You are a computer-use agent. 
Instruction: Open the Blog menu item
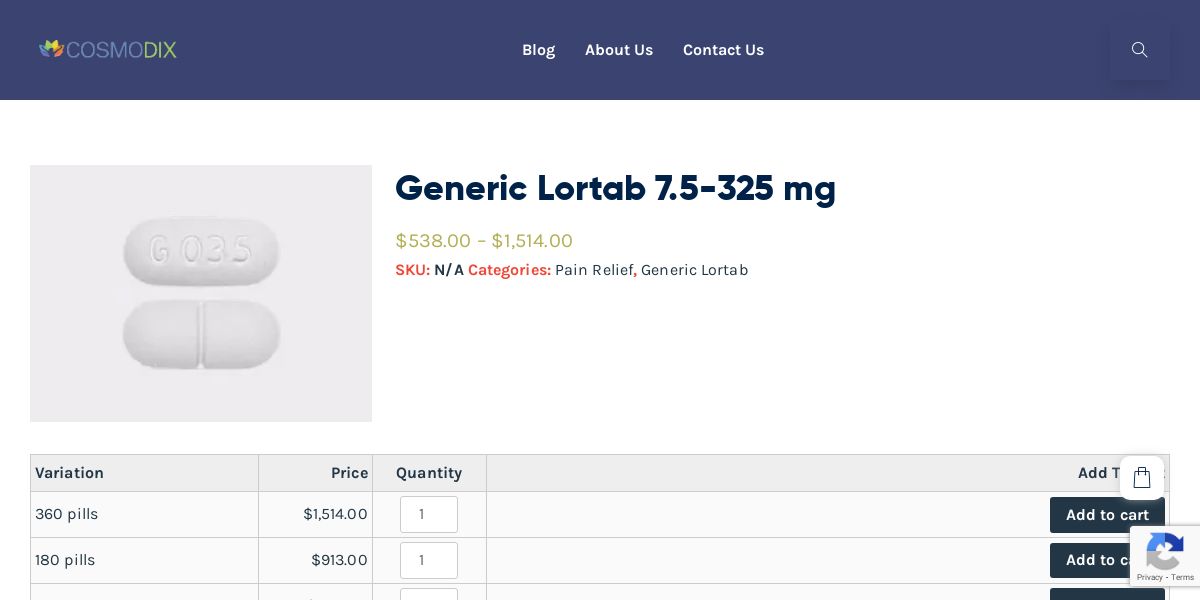(x=538, y=50)
